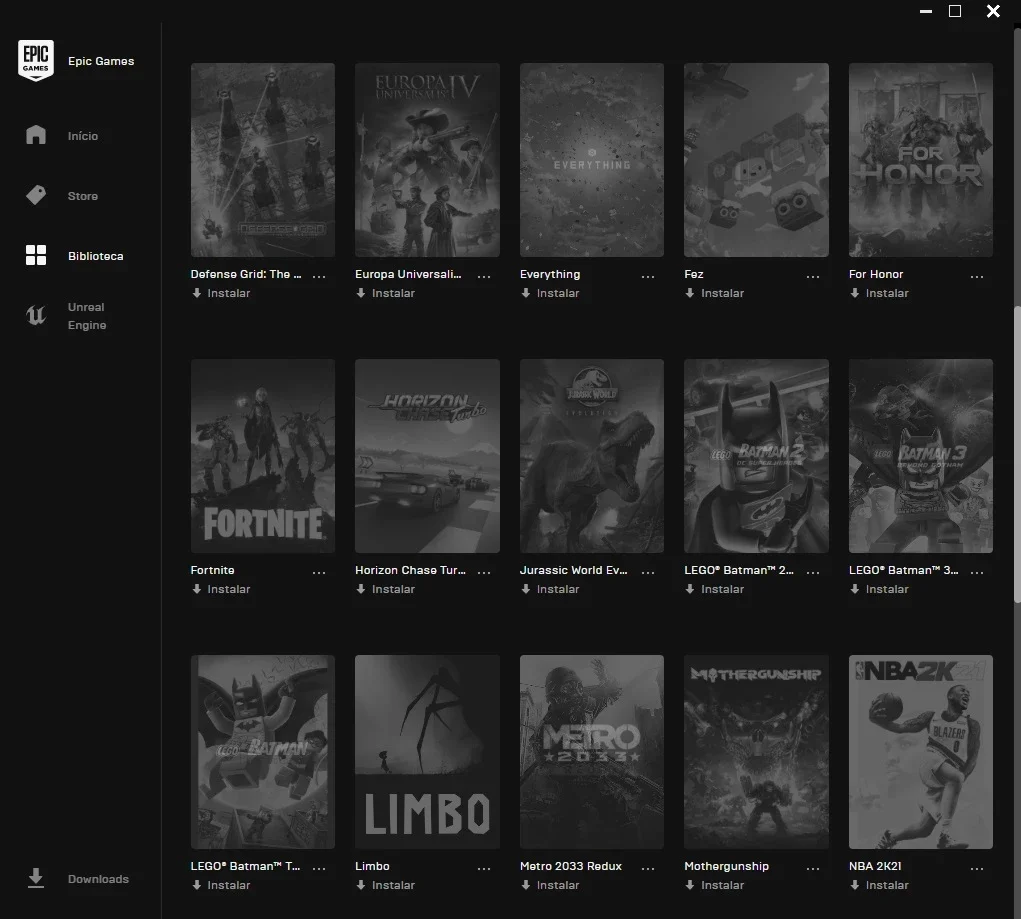Open the Downloads arrow icon

(36, 878)
